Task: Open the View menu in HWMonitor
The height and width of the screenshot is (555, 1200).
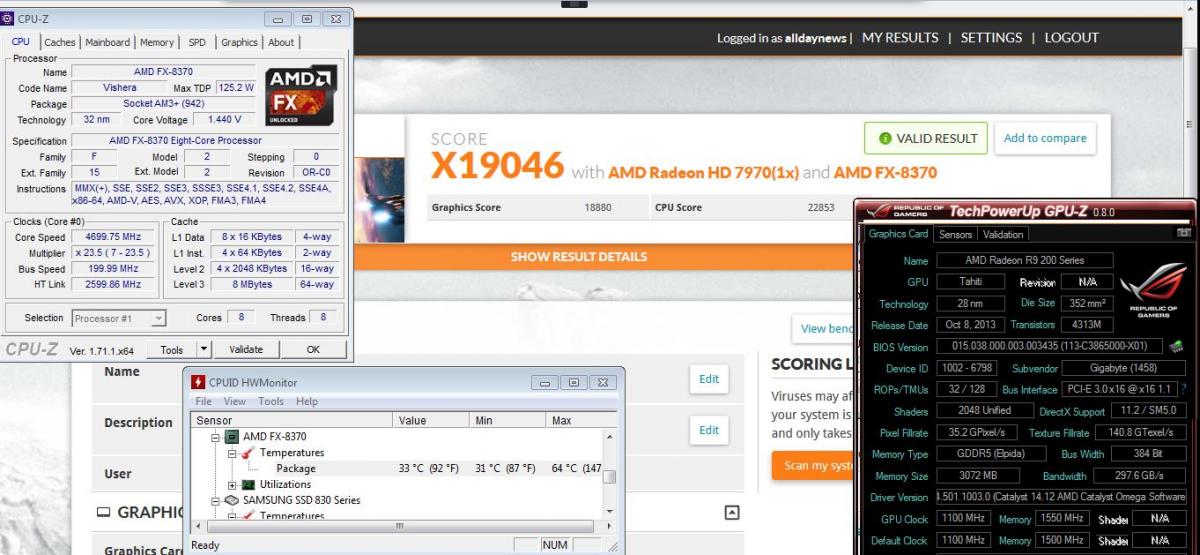Action: coord(235,401)
